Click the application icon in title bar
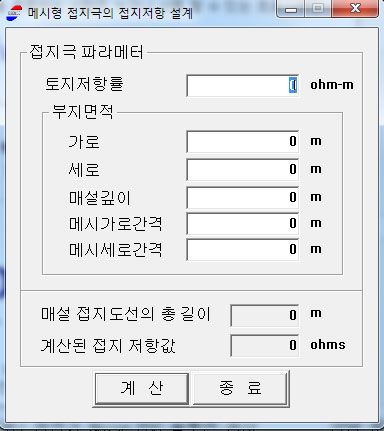384x431 pixels. [x=15, y=13]
